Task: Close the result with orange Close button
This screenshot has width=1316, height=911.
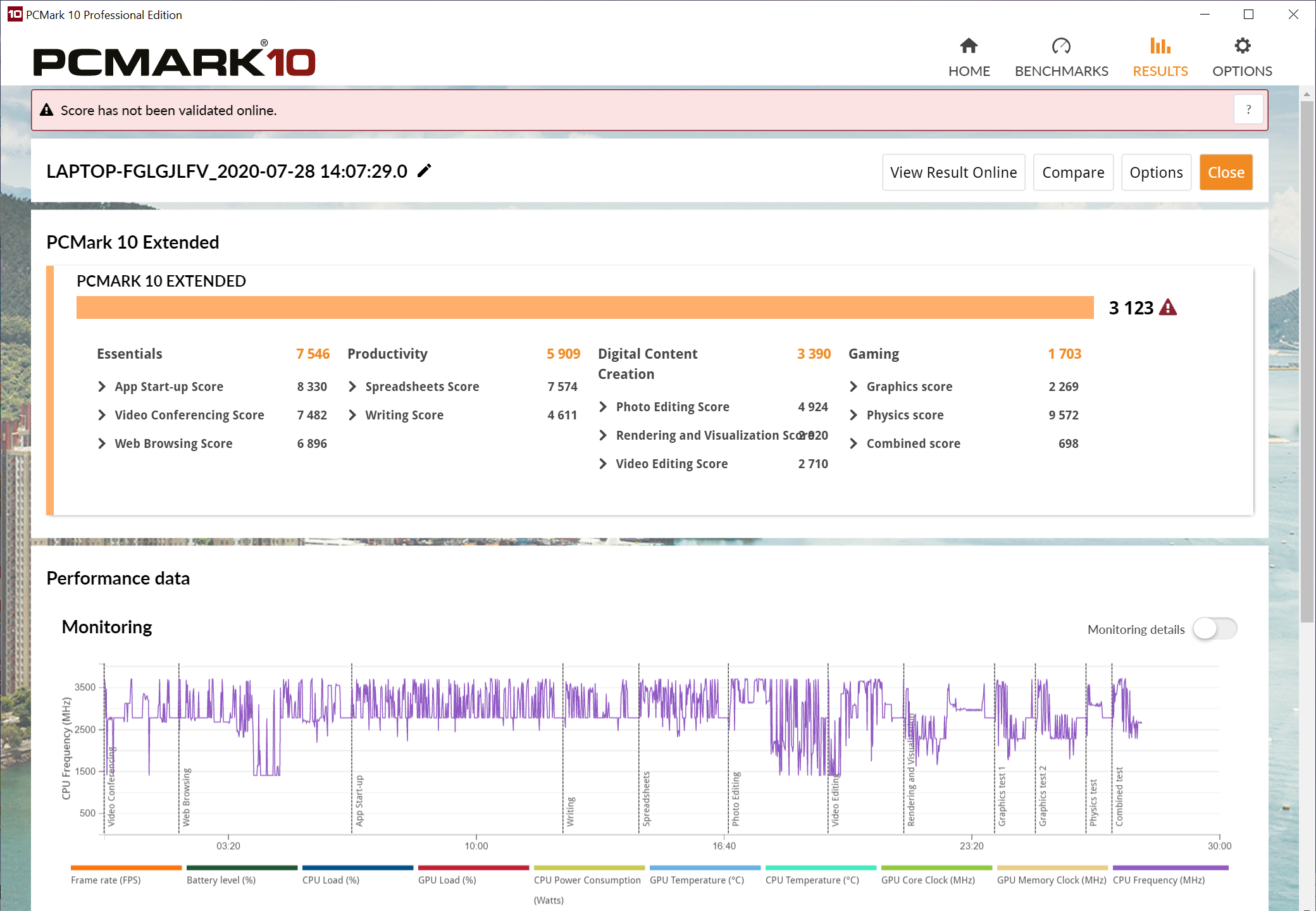Action: pyautogui.click(x=1226, y=172)
